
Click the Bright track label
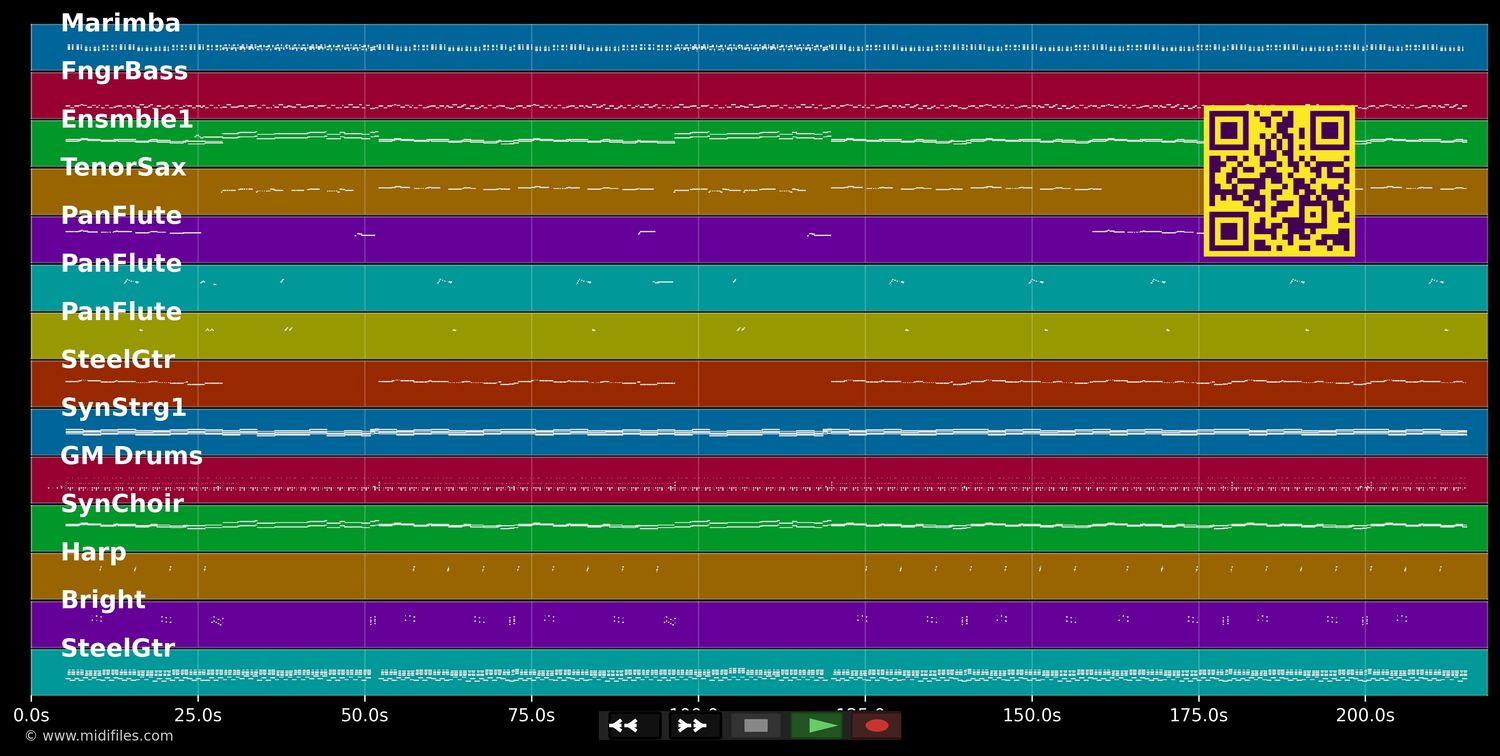[103, 600]
